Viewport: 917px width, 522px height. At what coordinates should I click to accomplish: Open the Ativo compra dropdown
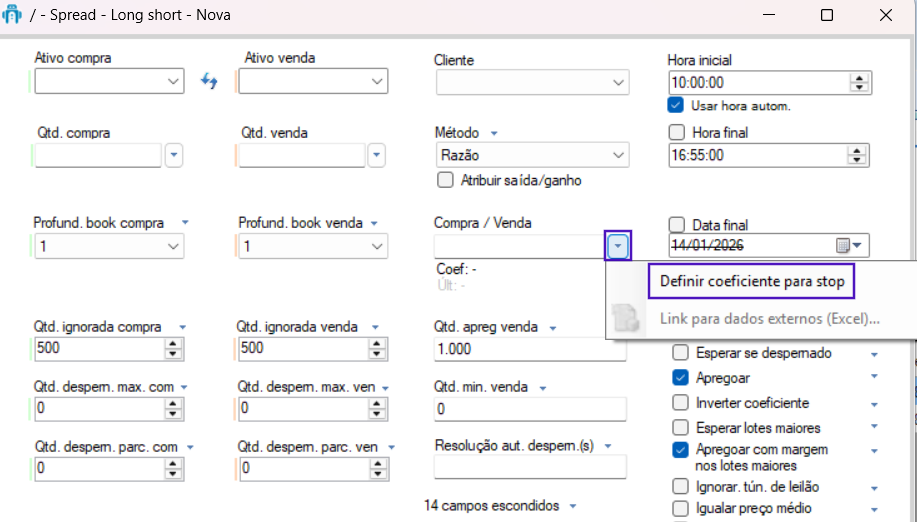(173, 82)
